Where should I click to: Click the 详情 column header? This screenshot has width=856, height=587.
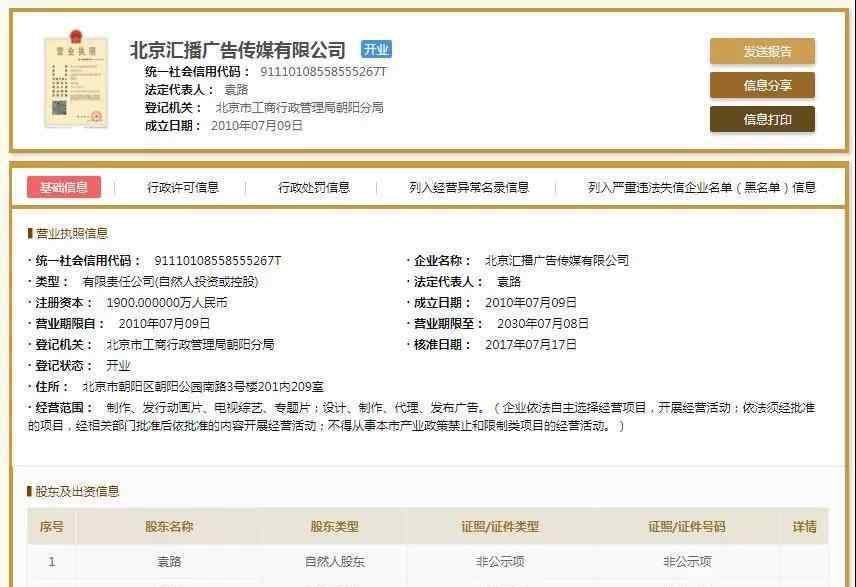805,526
